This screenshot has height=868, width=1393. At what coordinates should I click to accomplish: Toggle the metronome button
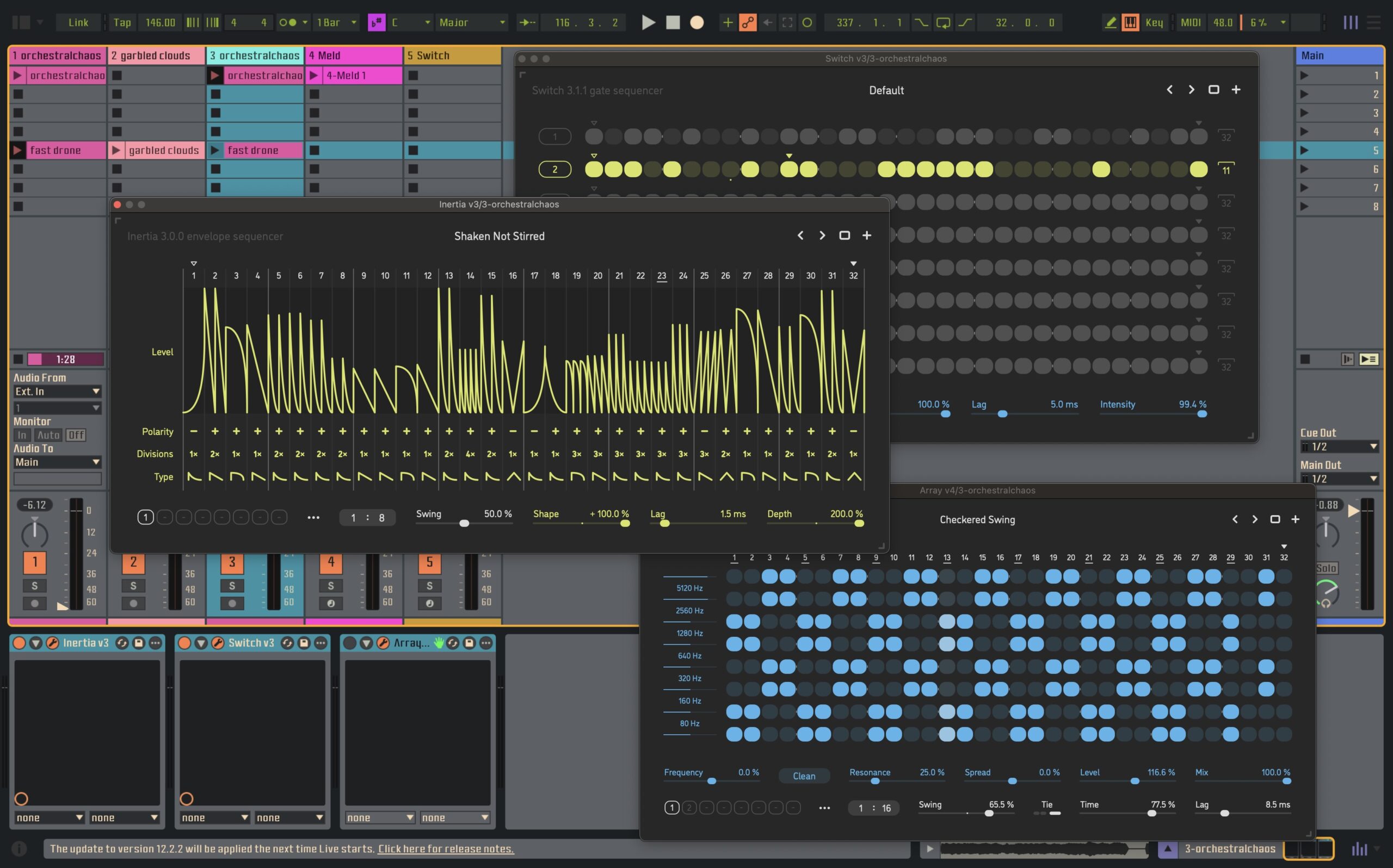click(x=288, y=22)
